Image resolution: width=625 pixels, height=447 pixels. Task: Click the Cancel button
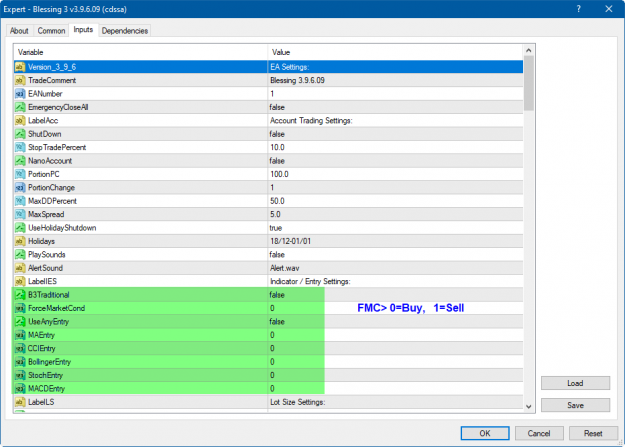click(x=539, y=433)
